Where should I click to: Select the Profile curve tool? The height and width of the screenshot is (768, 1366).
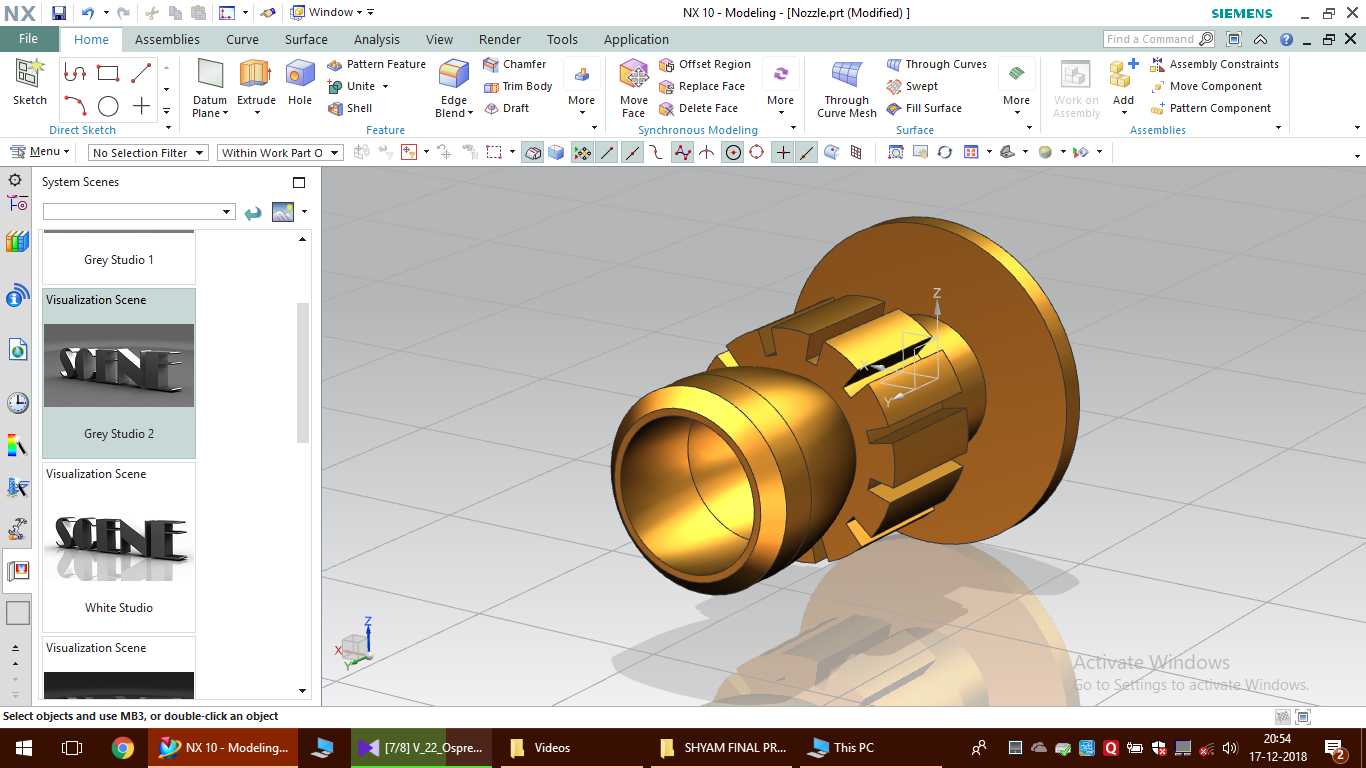[75, 72]
